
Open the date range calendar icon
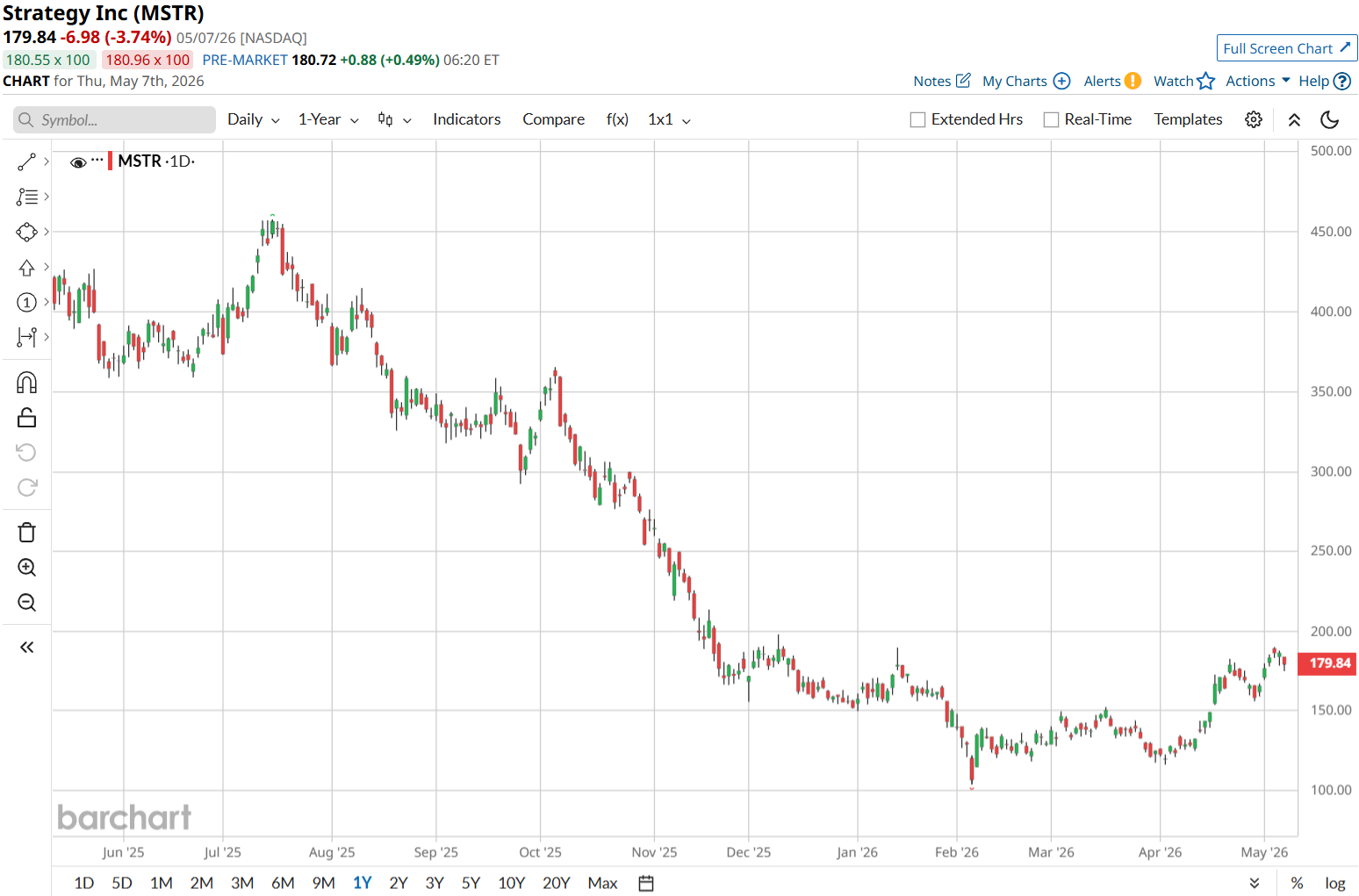coord(646,883)
